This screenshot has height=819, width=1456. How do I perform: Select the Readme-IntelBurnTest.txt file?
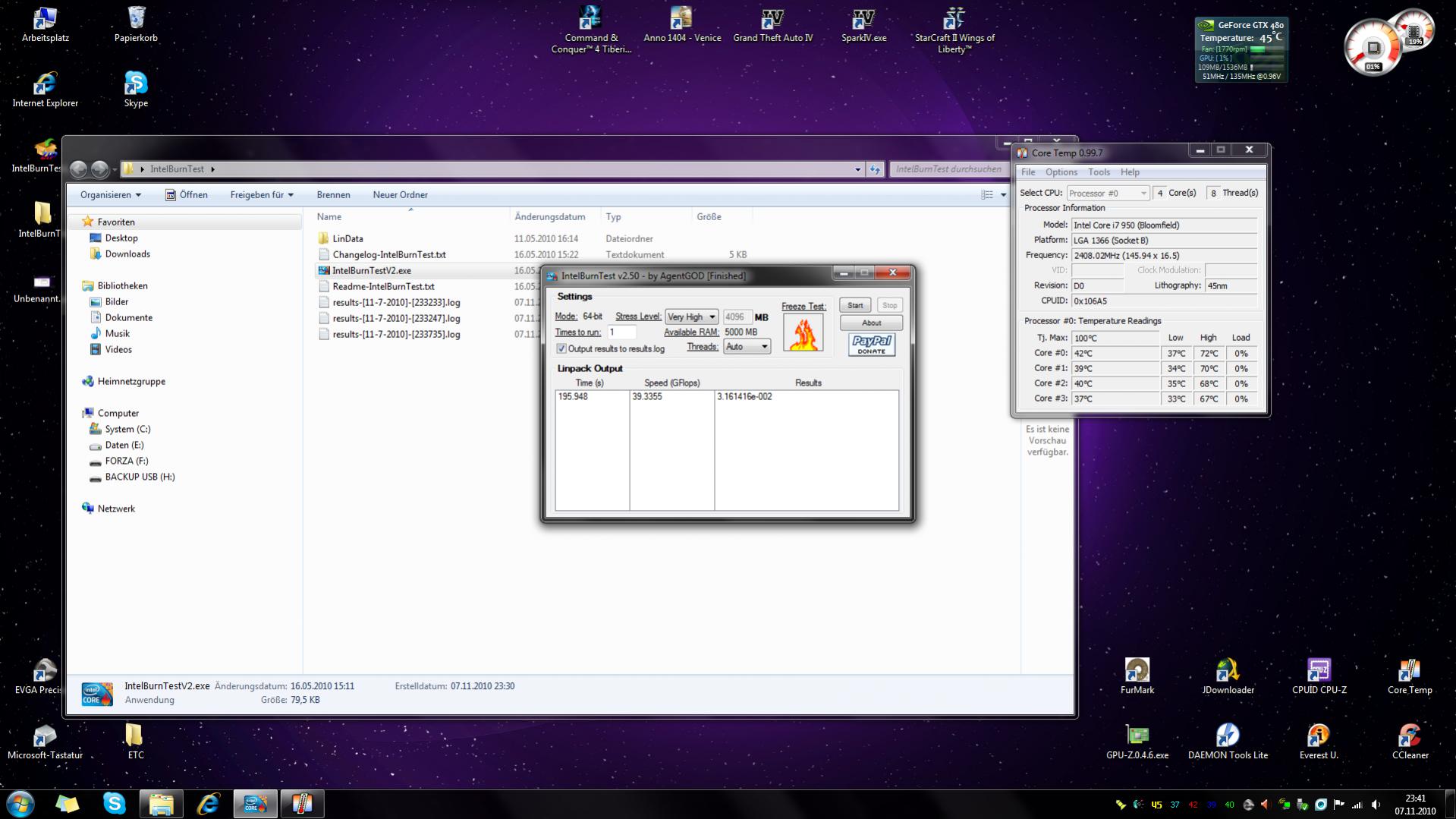(383, 287)
